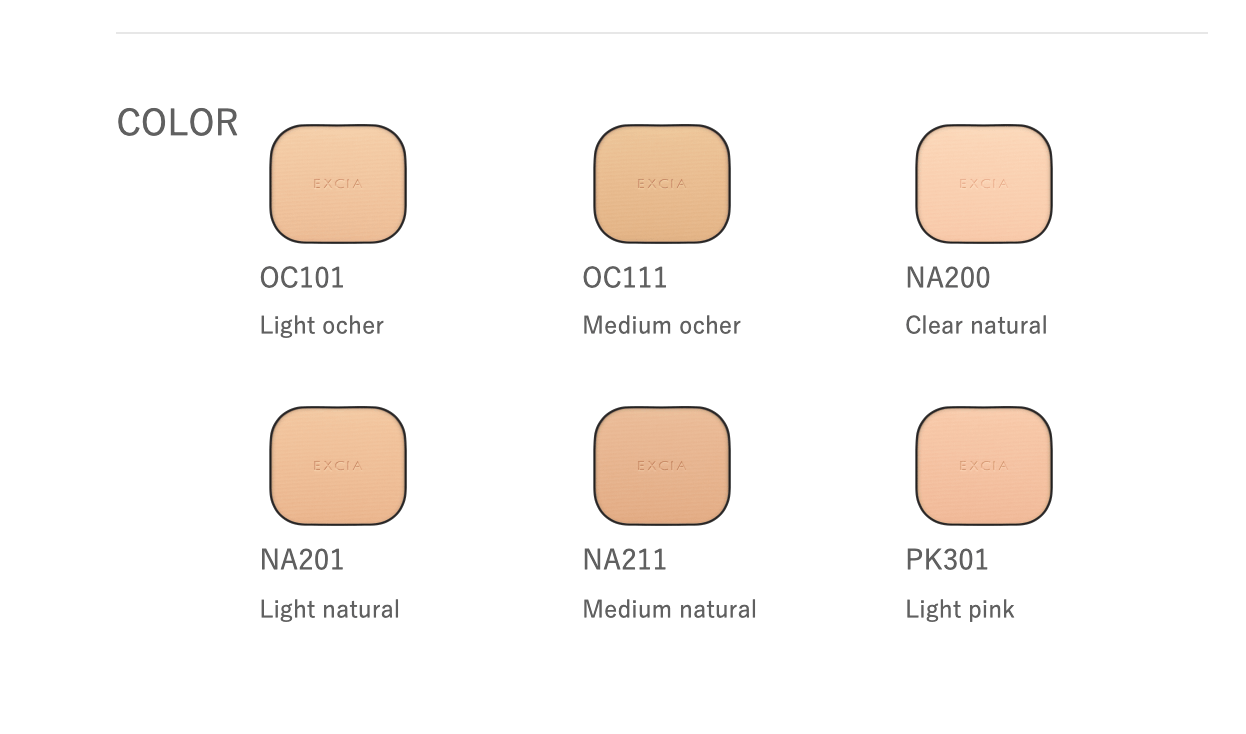Image resolution: width=1246 pixels, height=734 pixels.
Task: Choose the OC111 Medium ocher swatch
Action: tap(661, 184)
